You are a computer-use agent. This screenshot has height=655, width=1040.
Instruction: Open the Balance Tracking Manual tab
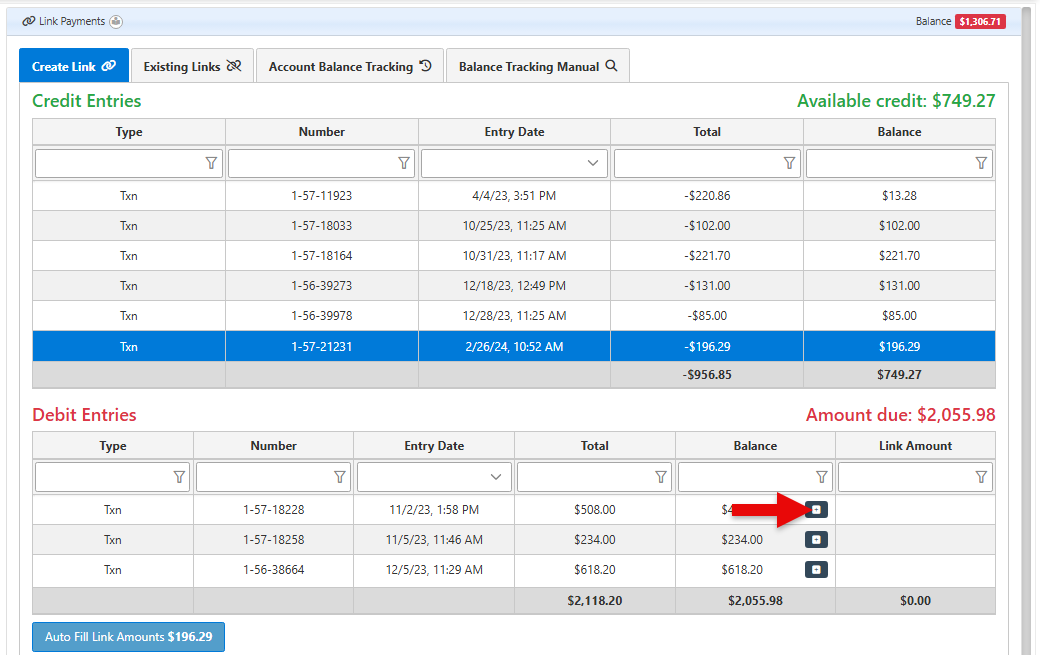[537, 67]
